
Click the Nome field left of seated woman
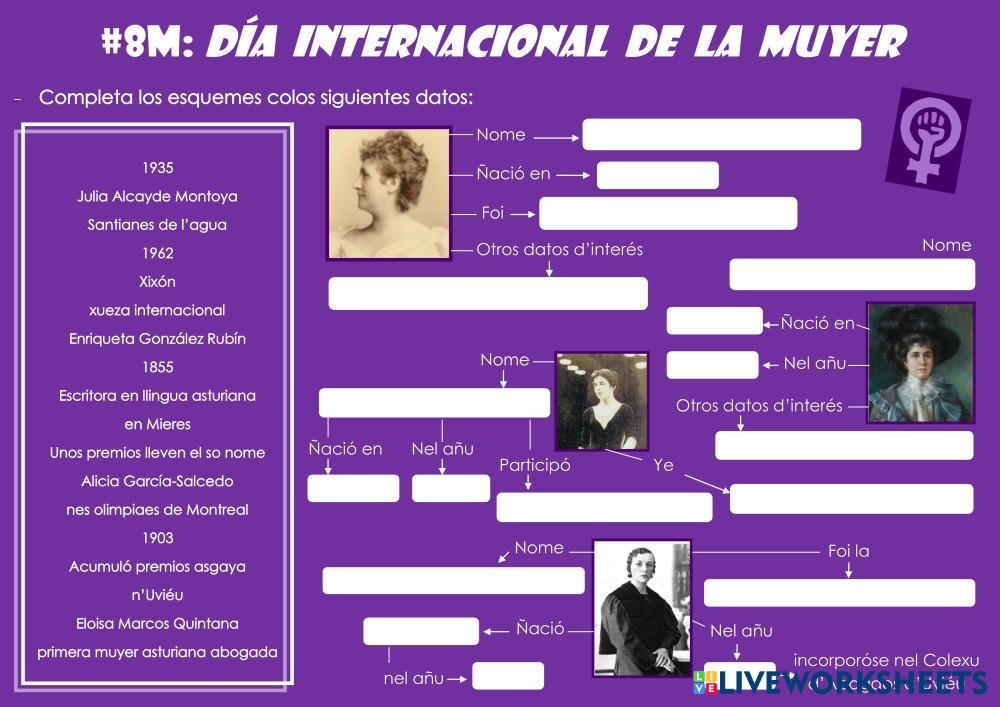click(x=453, y=580)
